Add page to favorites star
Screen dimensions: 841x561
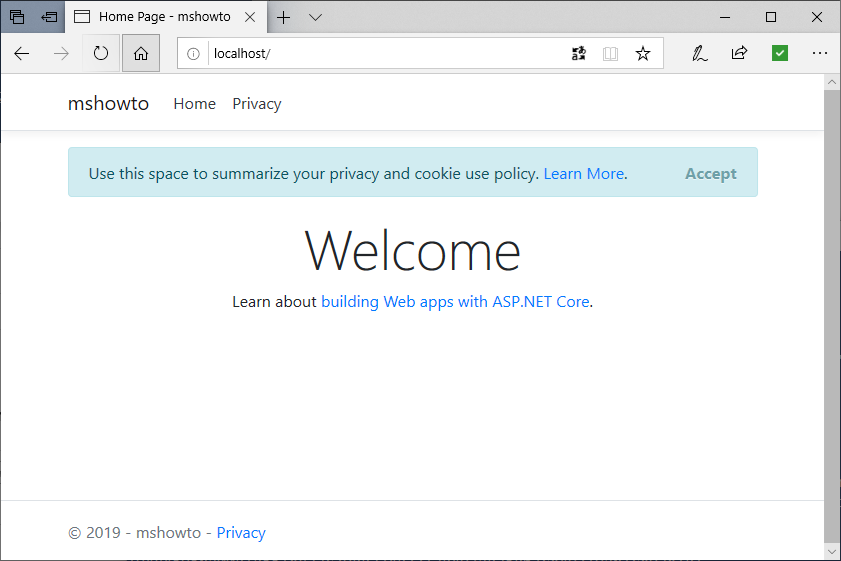pos(643,53)
